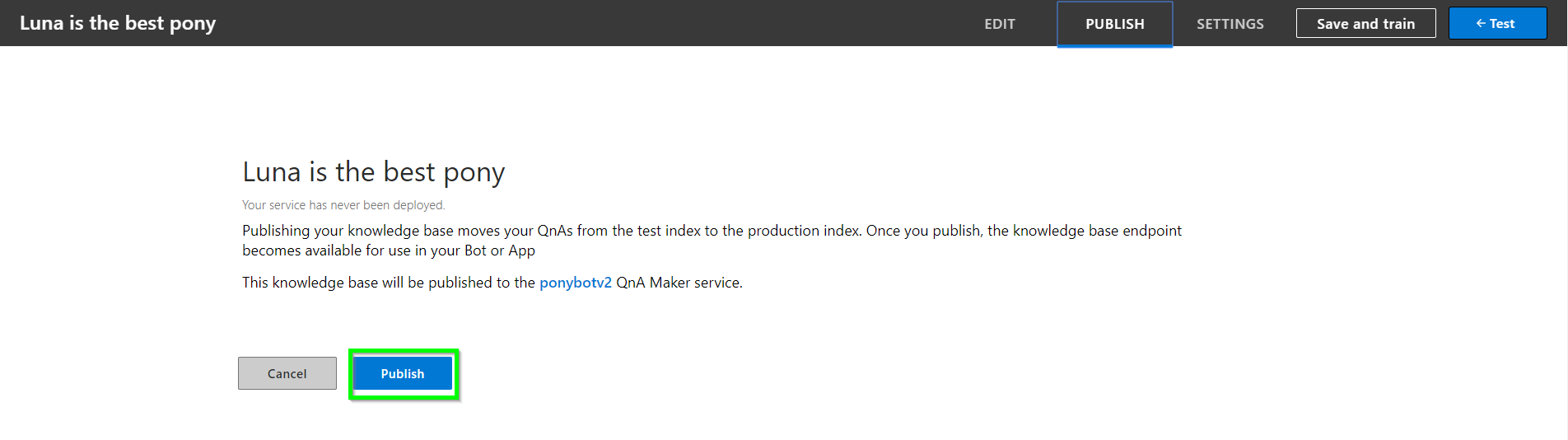Click the Save and train button
Screen dimensions: 1568x440
click(1365, 23)
